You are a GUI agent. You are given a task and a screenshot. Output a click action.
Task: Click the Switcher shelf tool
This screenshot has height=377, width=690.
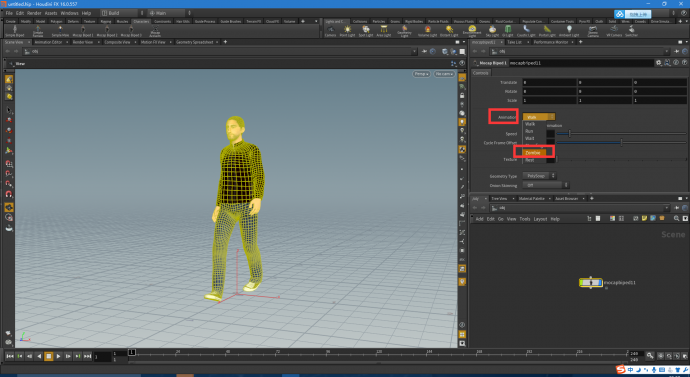click(631, 31)
